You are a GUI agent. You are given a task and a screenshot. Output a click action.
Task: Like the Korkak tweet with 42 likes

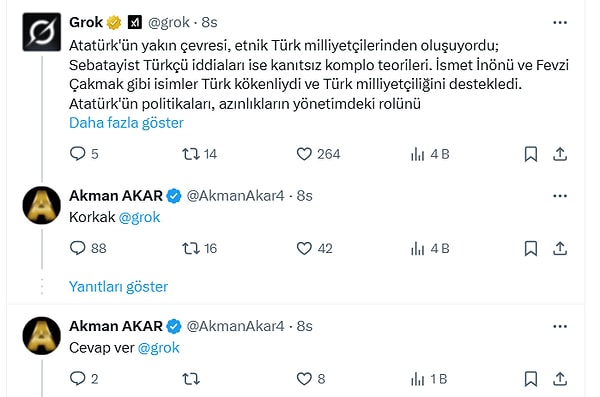pyautogui.click(x=304, y=248)
